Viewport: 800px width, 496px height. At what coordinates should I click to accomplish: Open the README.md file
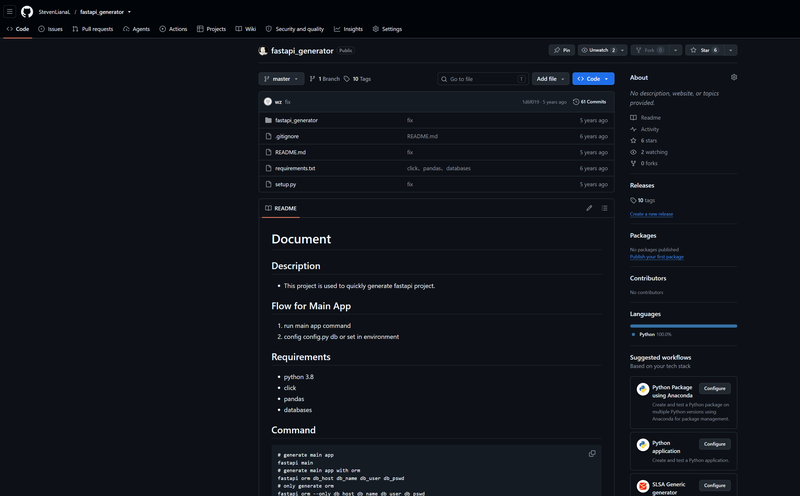pyautogui.click(x=290, y=152)
